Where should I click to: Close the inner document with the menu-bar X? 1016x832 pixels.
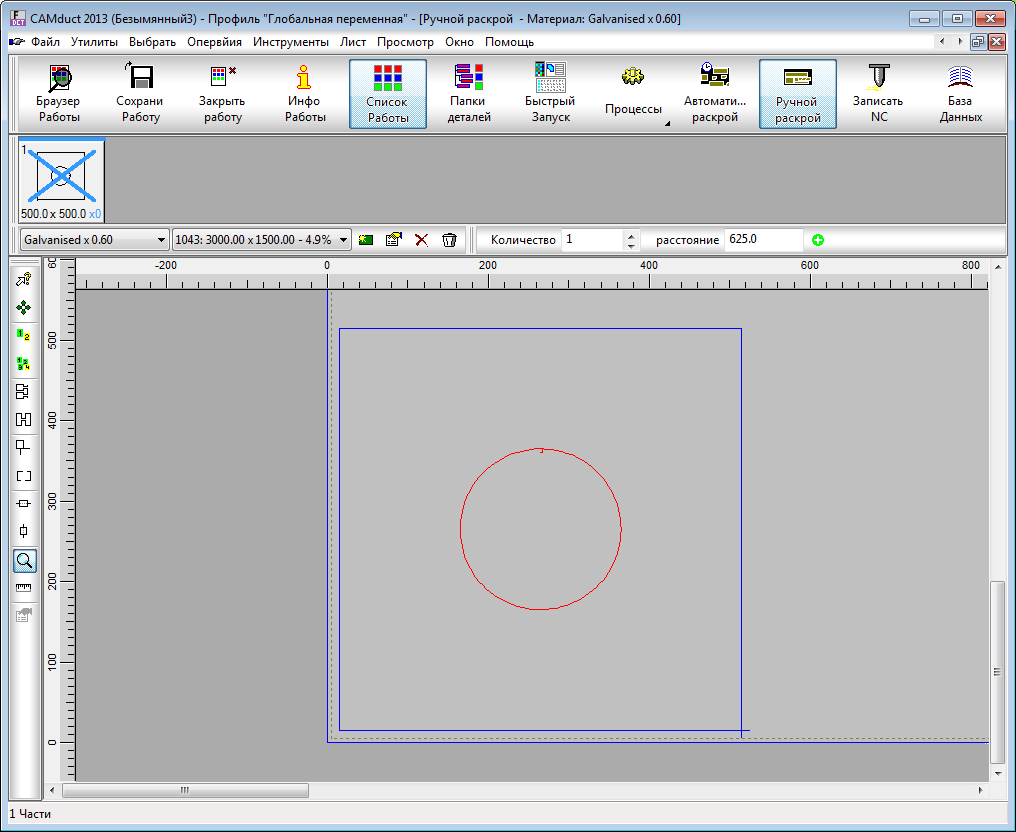click(x=997, y=42)
